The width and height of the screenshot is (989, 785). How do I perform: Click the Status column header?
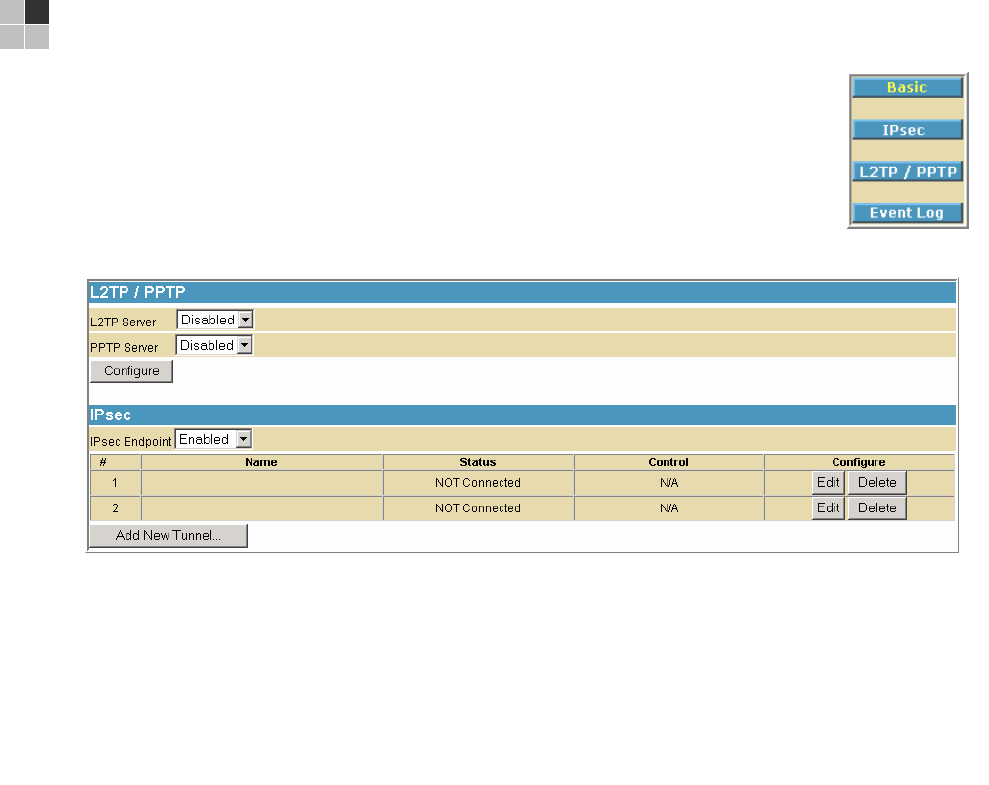pyautogui.click(x=477, y=462)
